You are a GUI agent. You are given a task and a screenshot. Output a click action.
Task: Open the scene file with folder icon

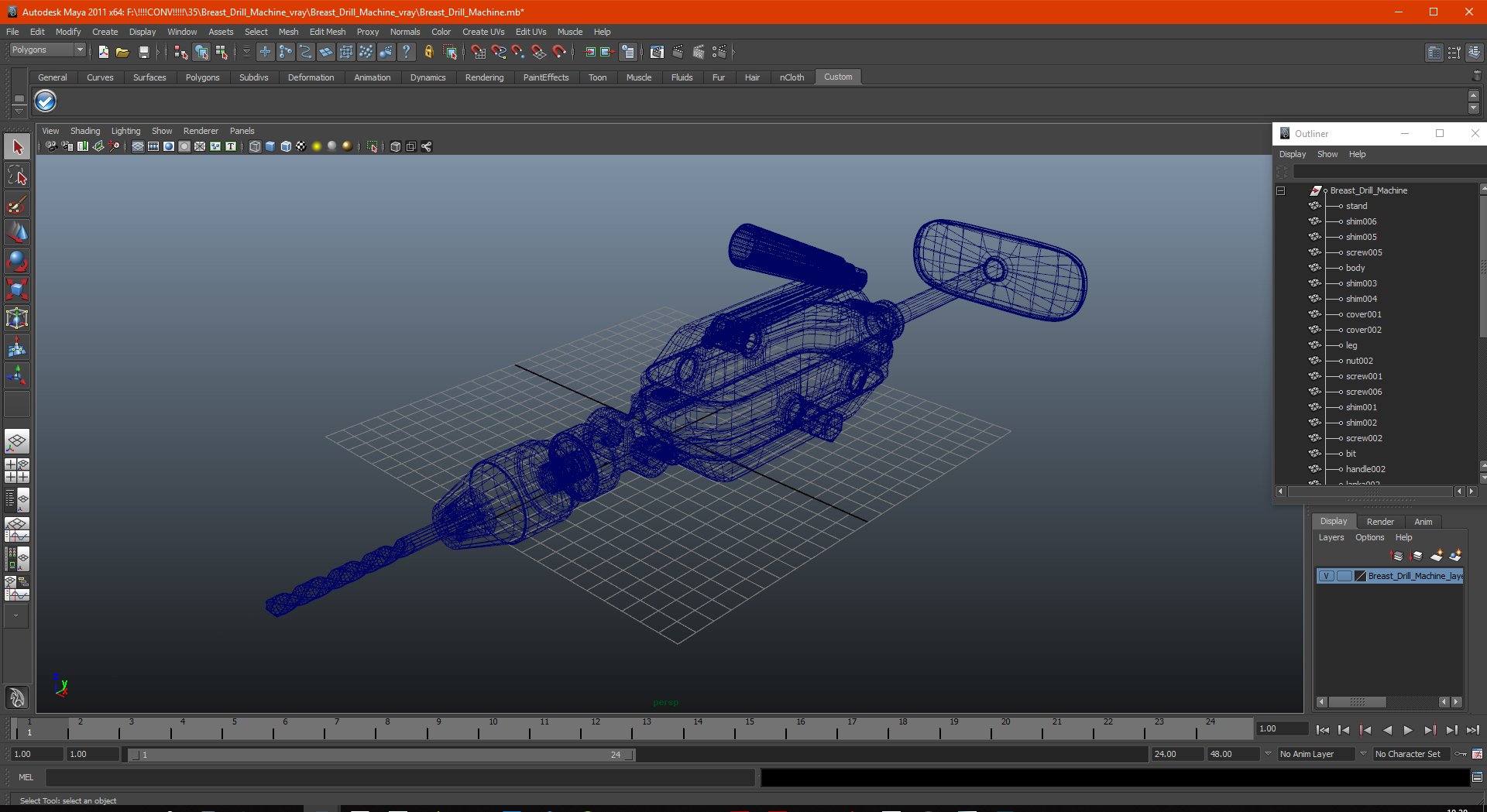122,52
